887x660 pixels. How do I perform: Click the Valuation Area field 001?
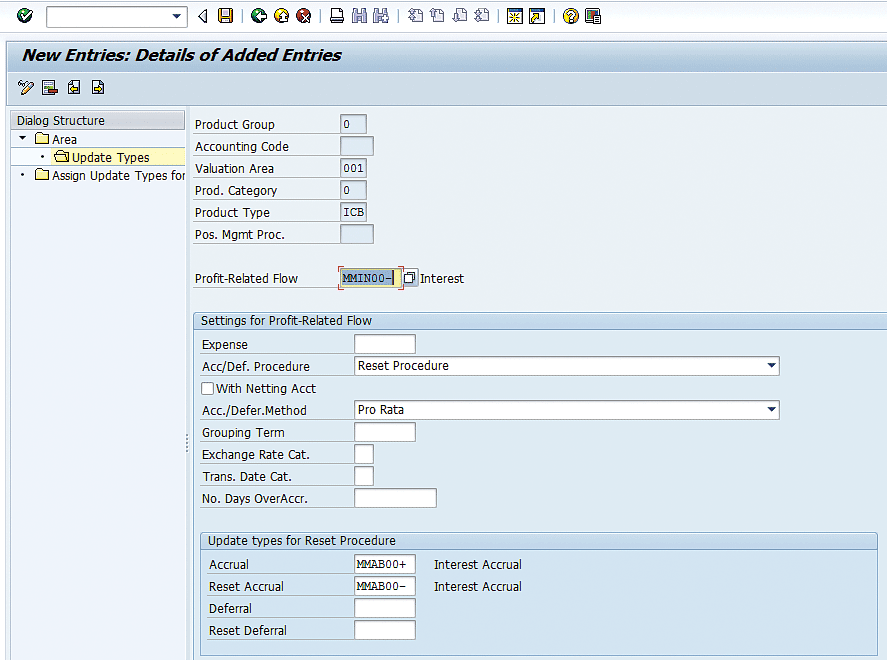click(353, 168)
